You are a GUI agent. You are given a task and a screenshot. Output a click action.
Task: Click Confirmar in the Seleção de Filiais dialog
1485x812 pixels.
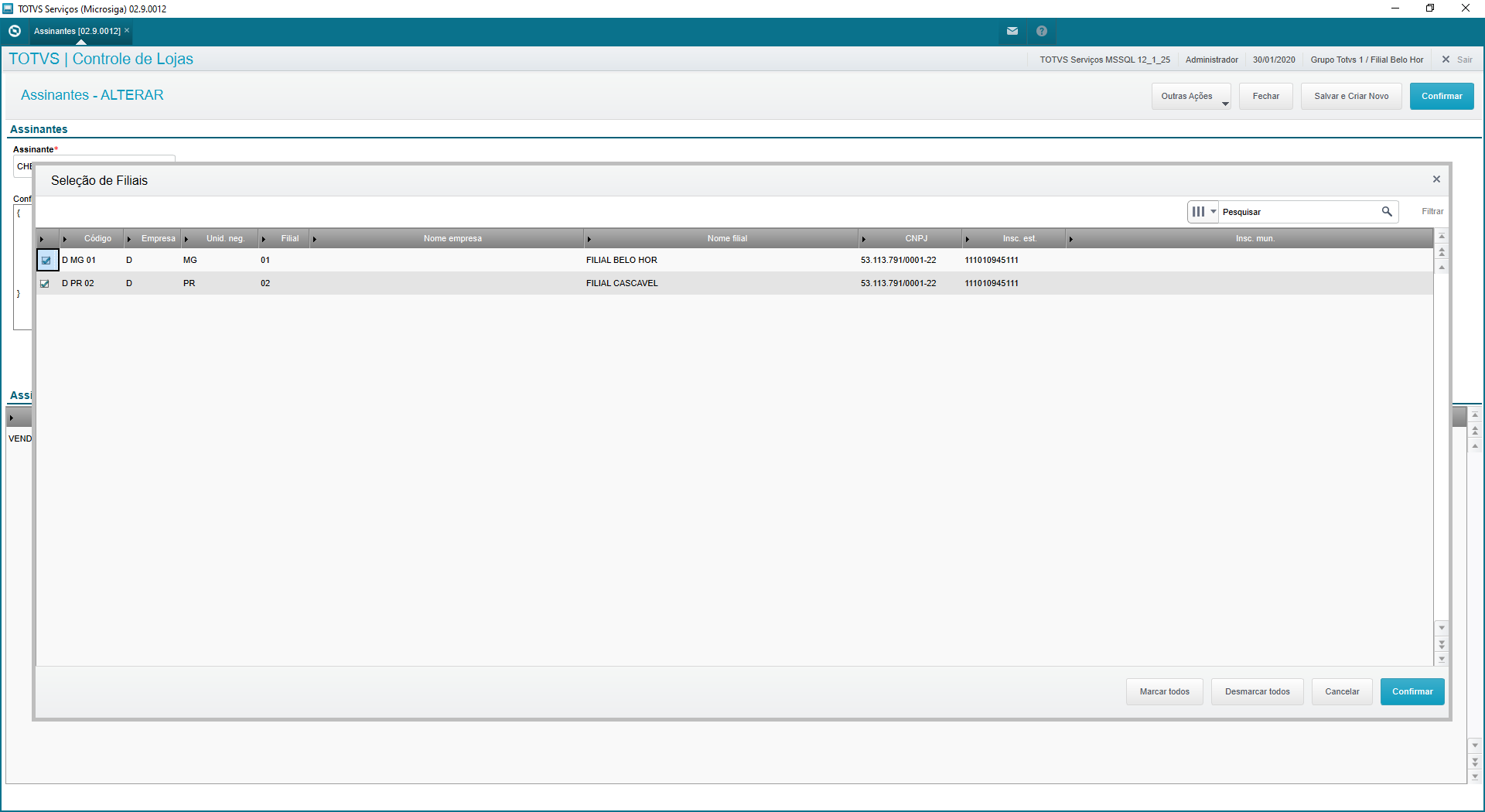1412,691
